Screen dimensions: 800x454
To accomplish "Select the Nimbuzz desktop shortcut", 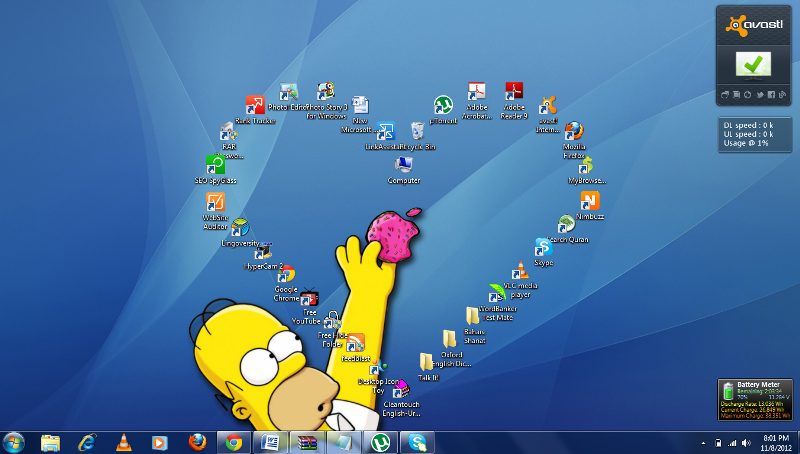I will click(x=590, y=206).
